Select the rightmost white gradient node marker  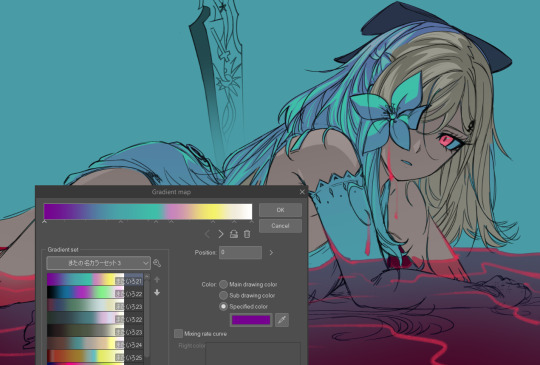251,222
